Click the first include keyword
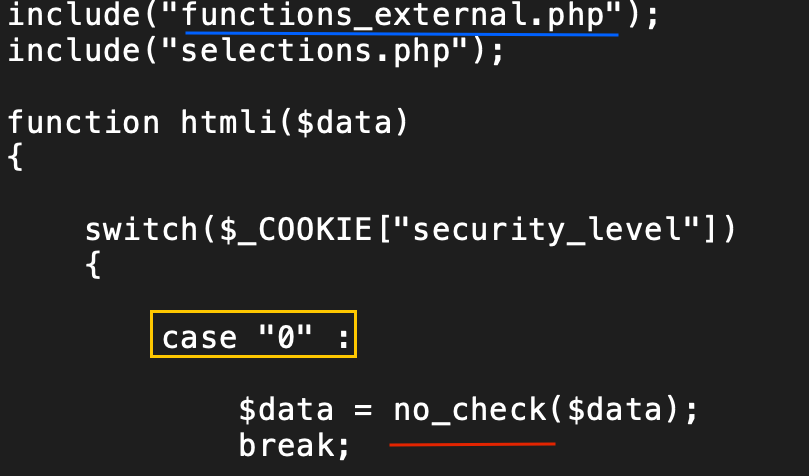Image resolution: width=809 pixels, height=476 pixels. 74,14
